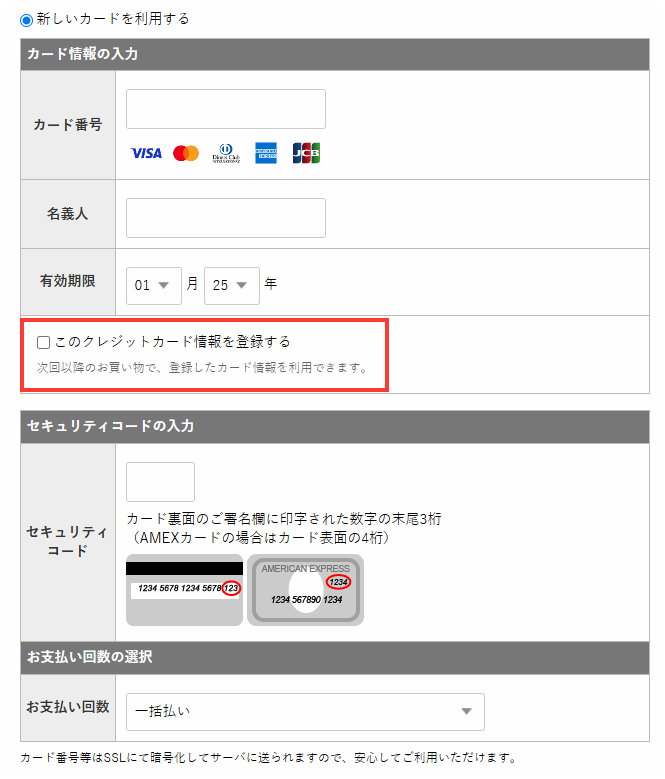Click the card-back security code example image
The height and width of the screenshot is (779, 665).
point(184,590)
